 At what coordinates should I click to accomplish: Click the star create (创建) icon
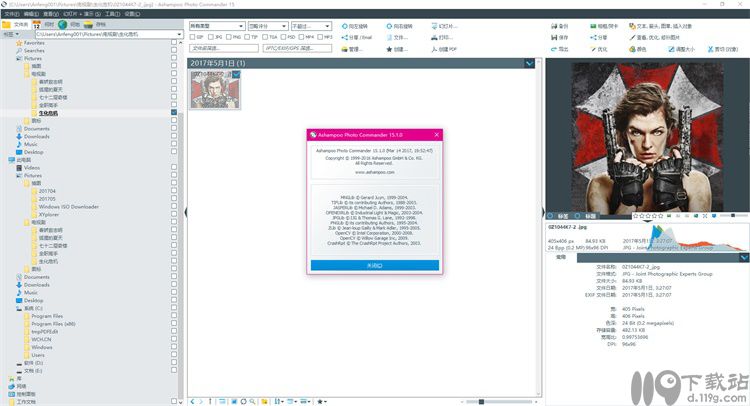click(389, 49)
